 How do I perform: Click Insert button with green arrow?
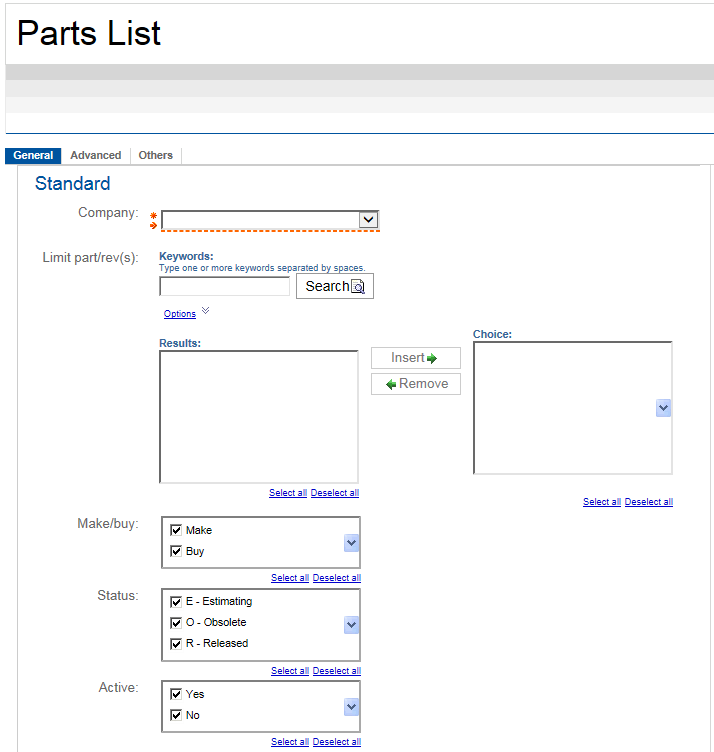tap(415, 358)
